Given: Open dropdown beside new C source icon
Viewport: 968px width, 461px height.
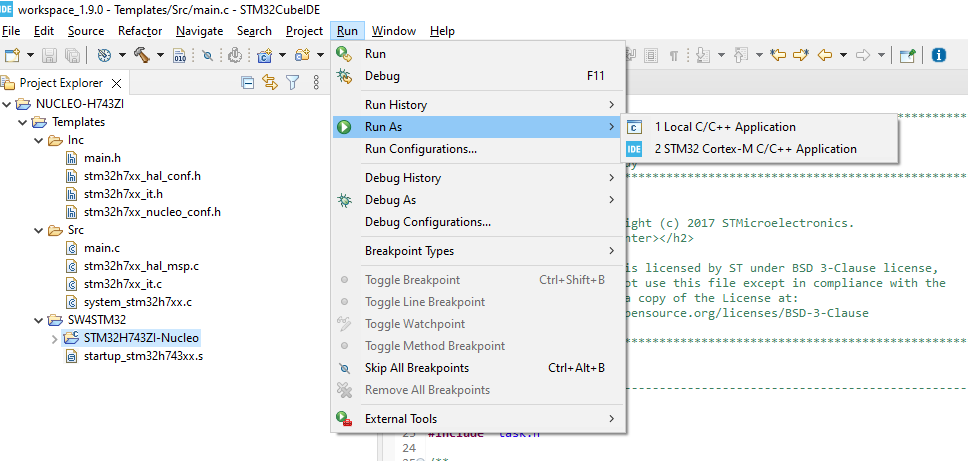Looking at the screenshot, I should pos(282,56).
